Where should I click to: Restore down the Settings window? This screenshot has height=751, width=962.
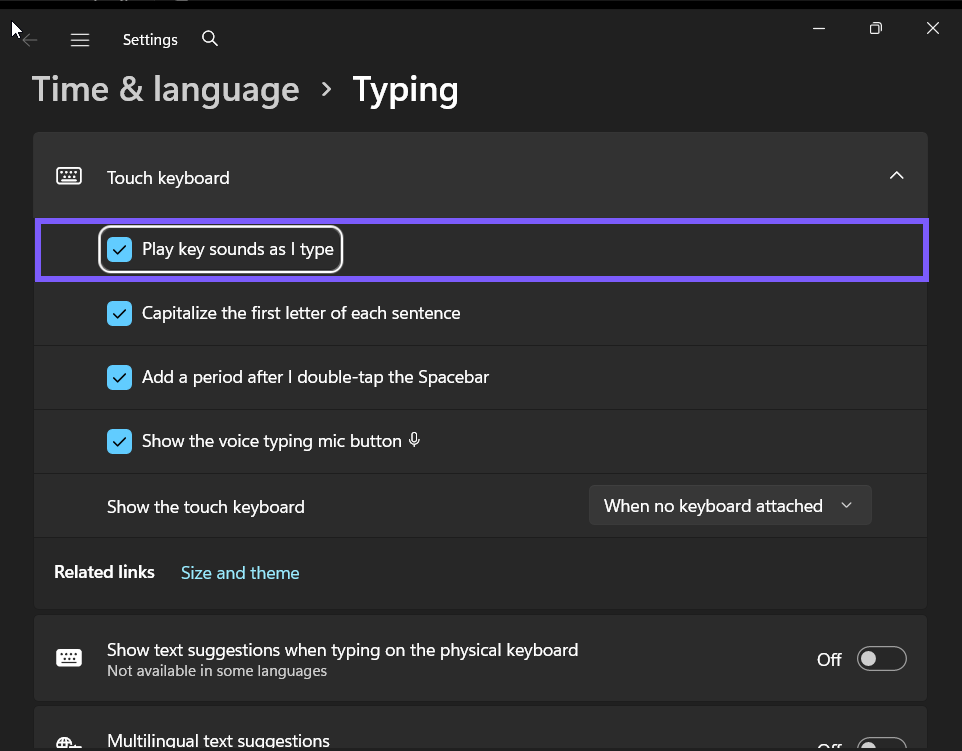coord(875,28)
